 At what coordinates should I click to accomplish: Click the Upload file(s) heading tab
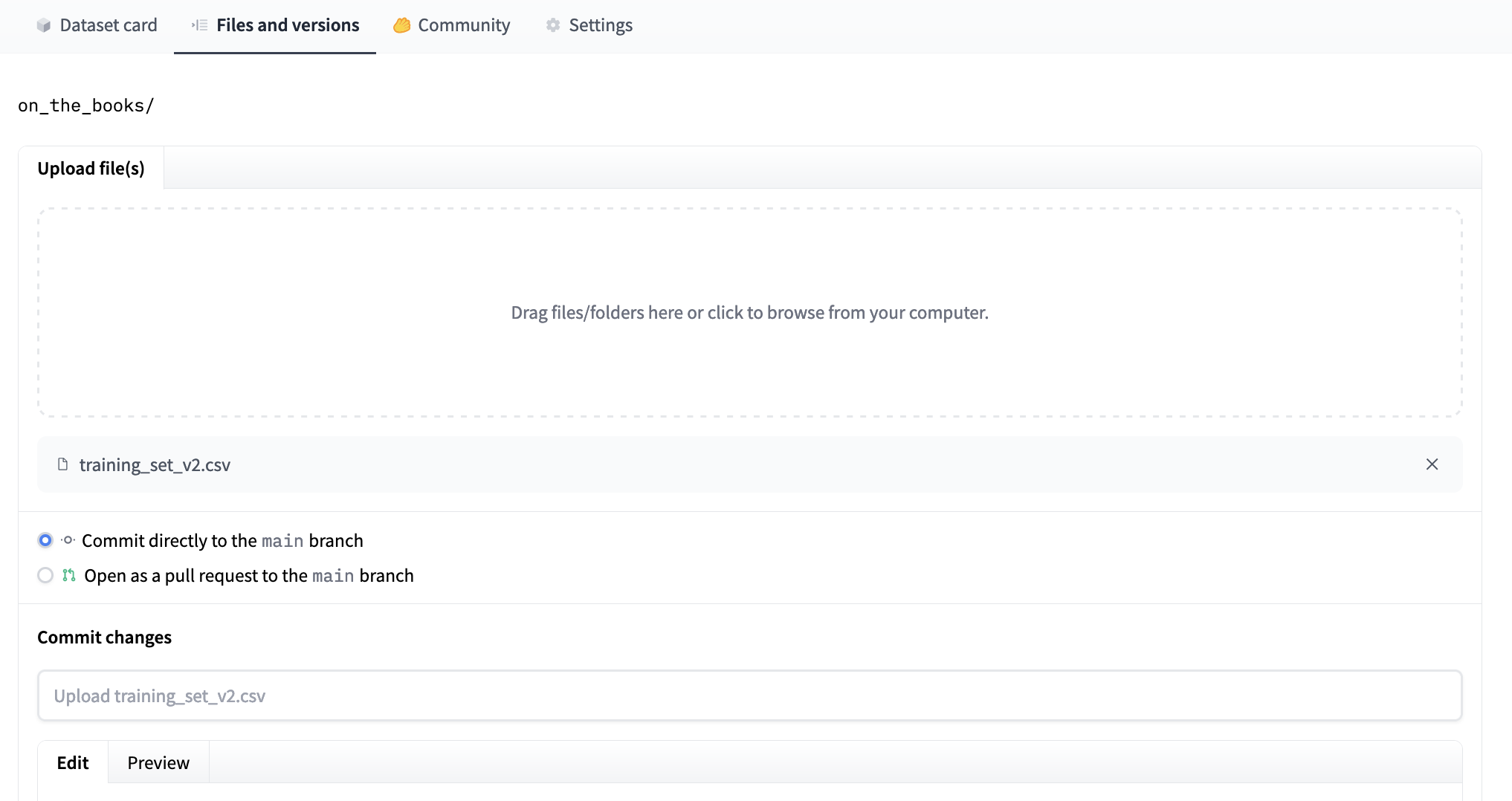90,168
